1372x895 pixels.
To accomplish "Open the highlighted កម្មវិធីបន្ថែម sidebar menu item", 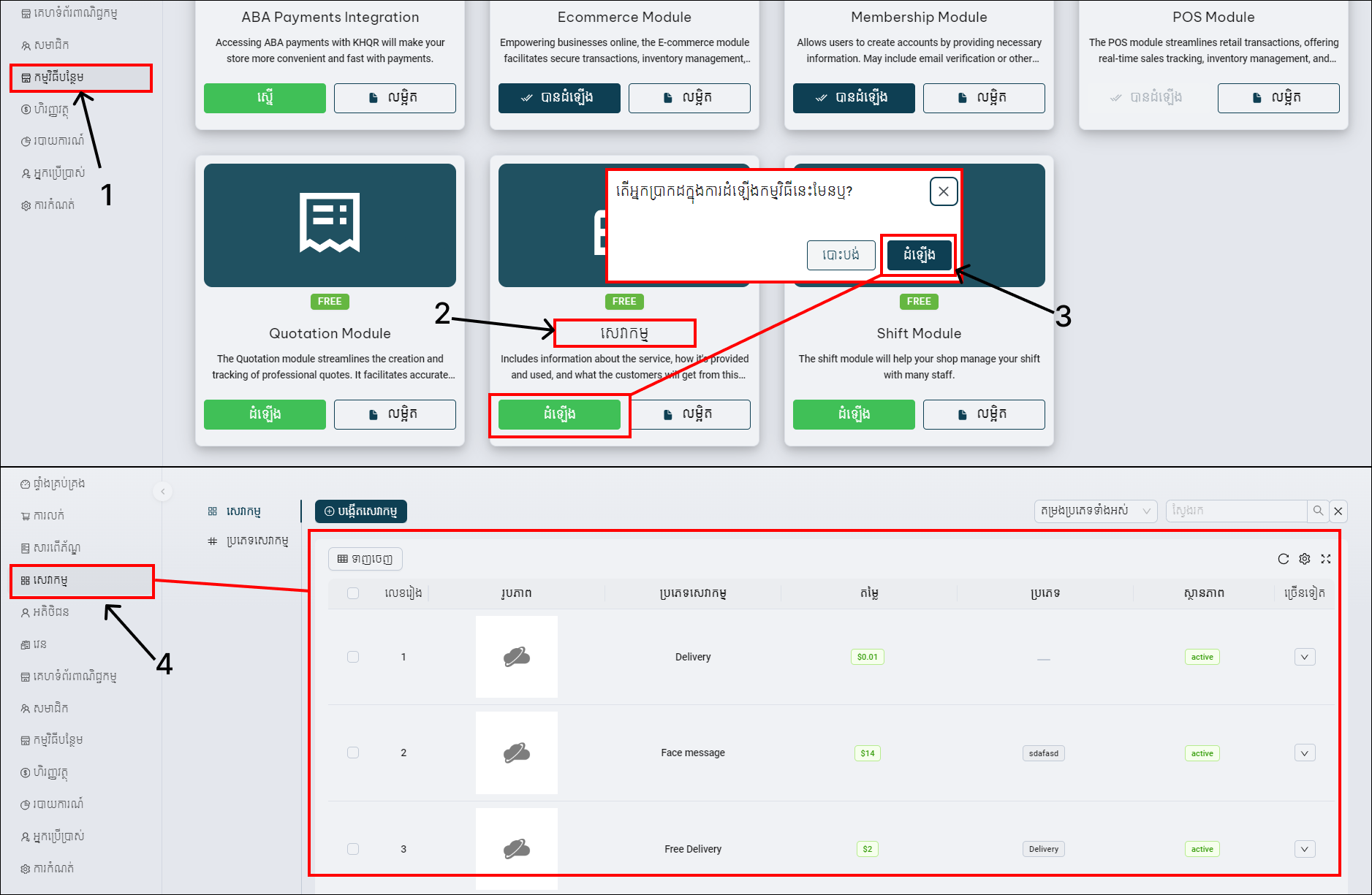I will click(x=80, y=77).
